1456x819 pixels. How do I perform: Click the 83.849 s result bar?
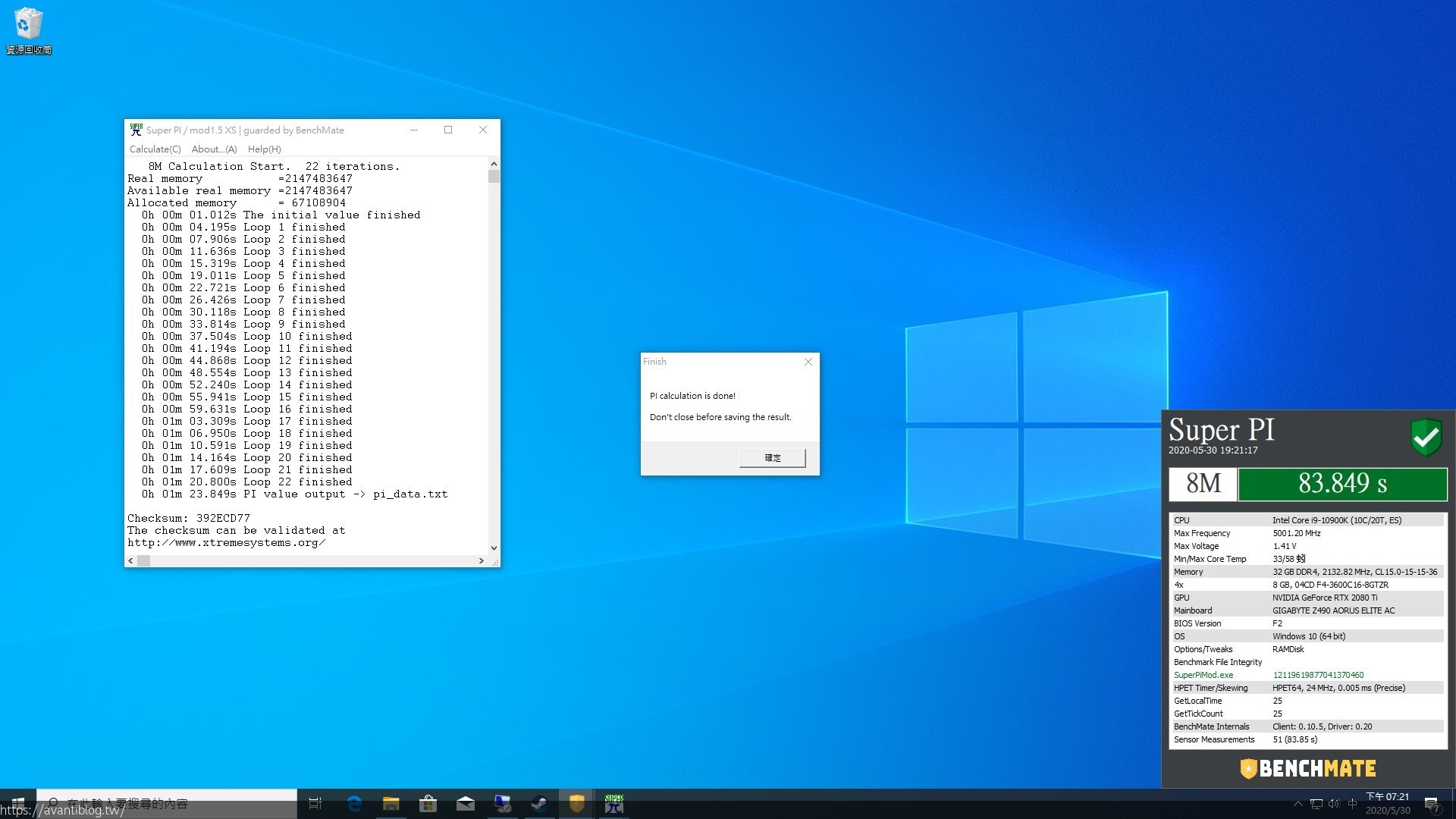coord(1342,484)
